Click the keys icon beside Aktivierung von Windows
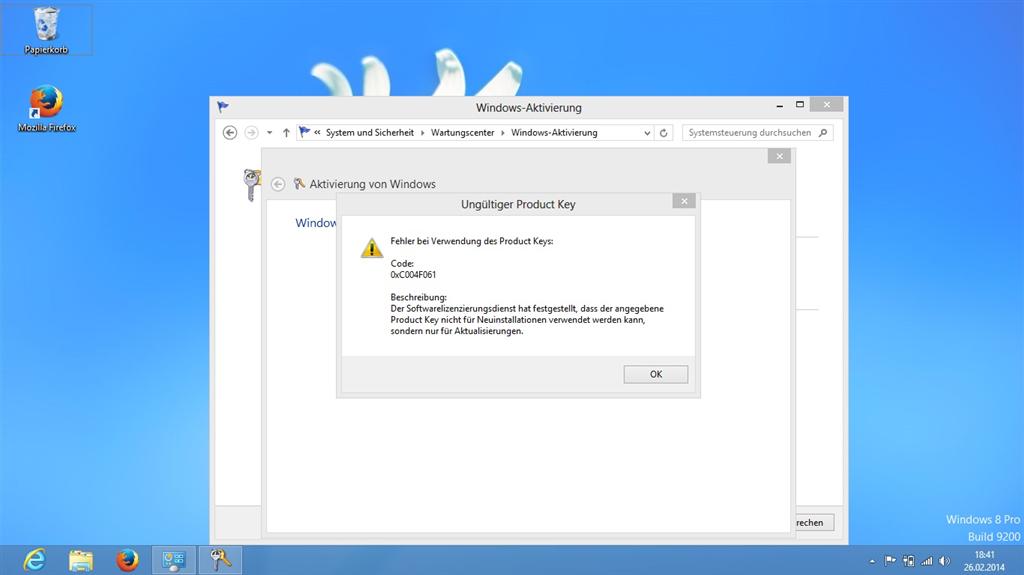Viewport: 1024px width, 575px height. (299, 184)
